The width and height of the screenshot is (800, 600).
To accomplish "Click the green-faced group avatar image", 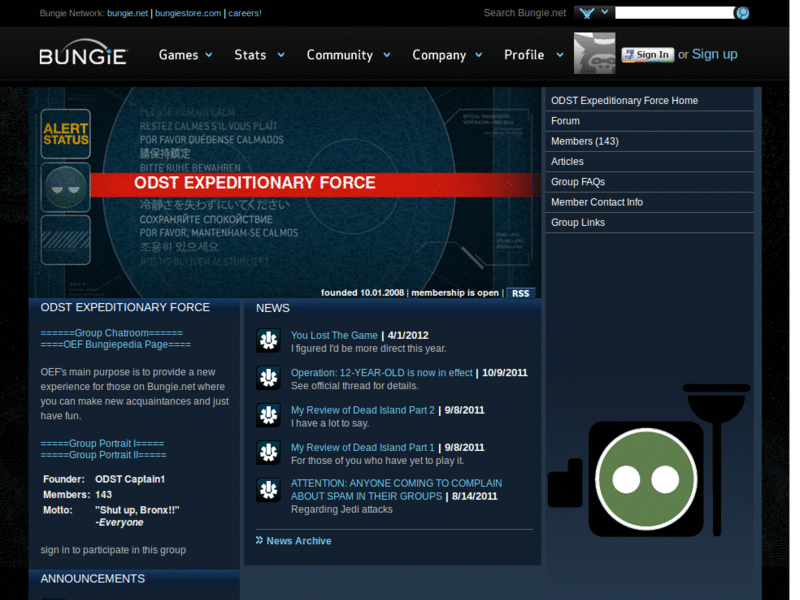I will (x=647, y=479).
